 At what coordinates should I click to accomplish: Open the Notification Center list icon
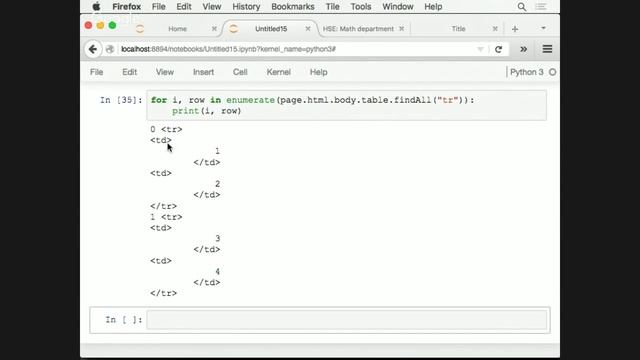click(541, 7)
